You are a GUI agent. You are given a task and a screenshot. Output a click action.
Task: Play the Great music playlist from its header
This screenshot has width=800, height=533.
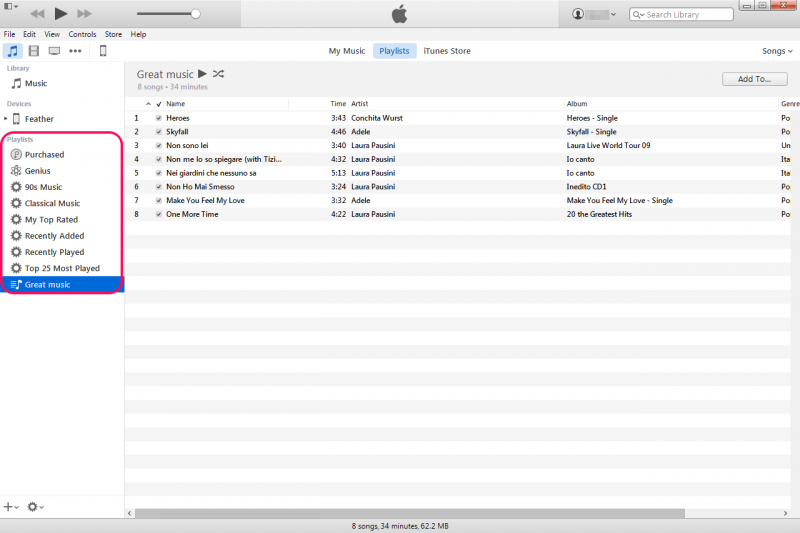pyautogui.click(x=202, y=74)
